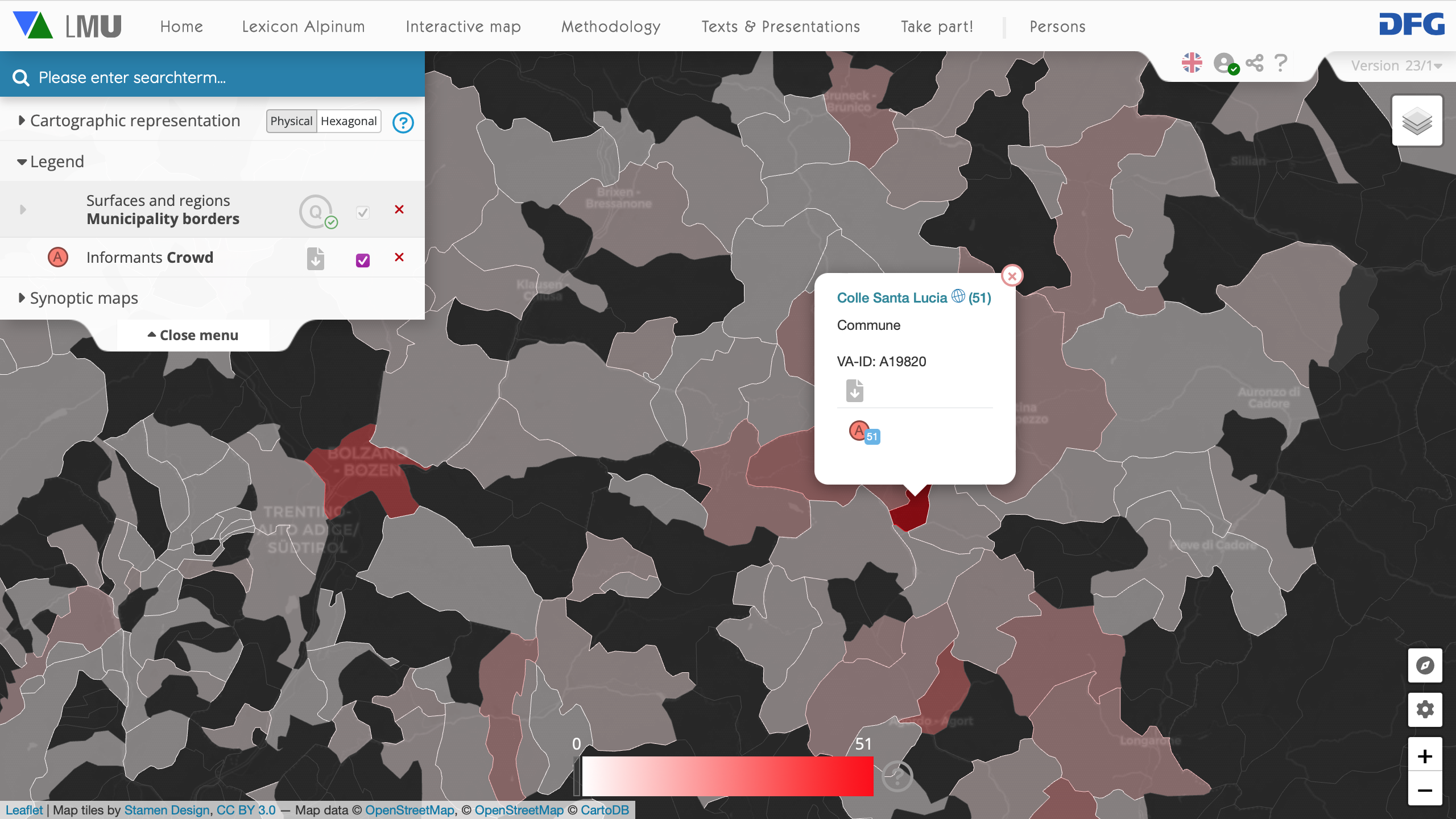Click cartographic representation help icon
Image resolution: width=1456 pixels, height=819 pixels.
[403, 122]
